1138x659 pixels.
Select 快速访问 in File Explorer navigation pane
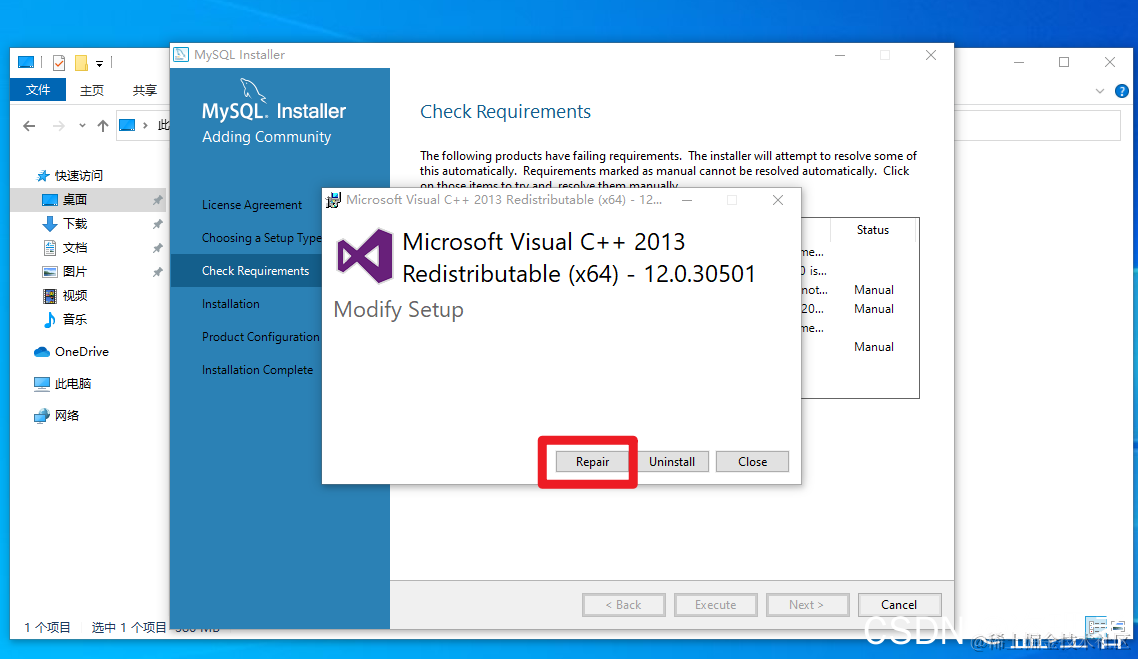tap(70, 176)
